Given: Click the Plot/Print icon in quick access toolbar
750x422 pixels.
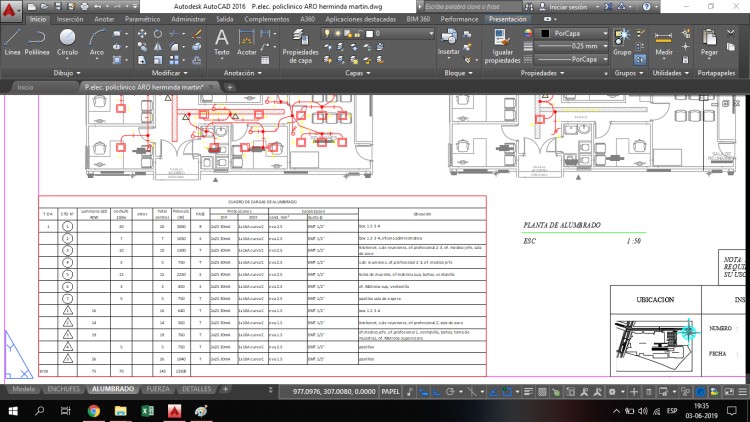Looking at the screenshot, I should (85, 7).
